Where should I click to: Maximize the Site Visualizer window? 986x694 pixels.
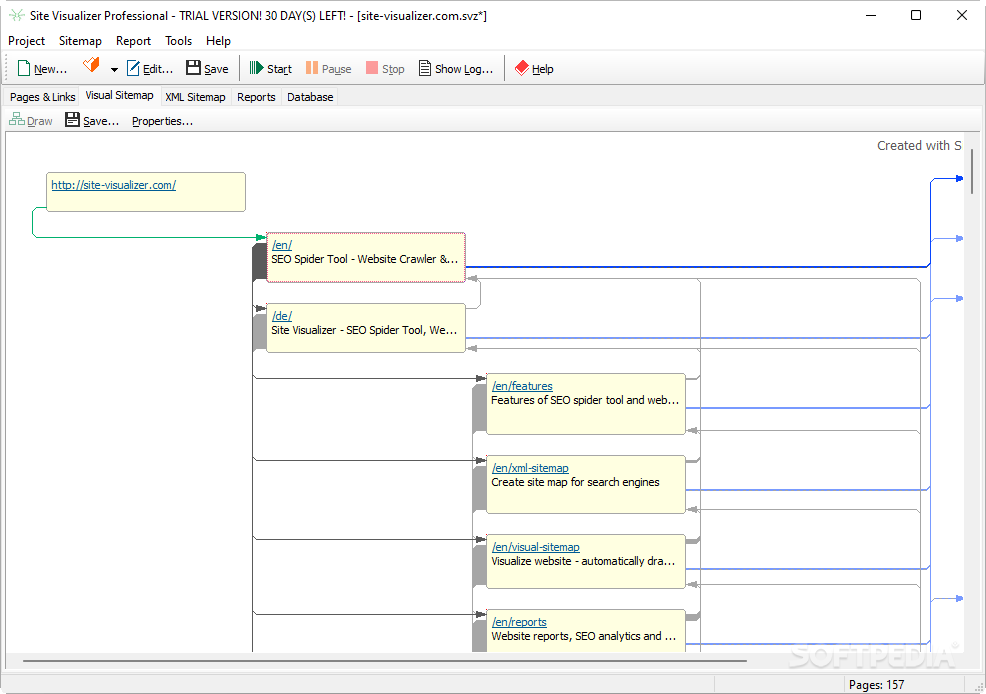pos(916,15)
